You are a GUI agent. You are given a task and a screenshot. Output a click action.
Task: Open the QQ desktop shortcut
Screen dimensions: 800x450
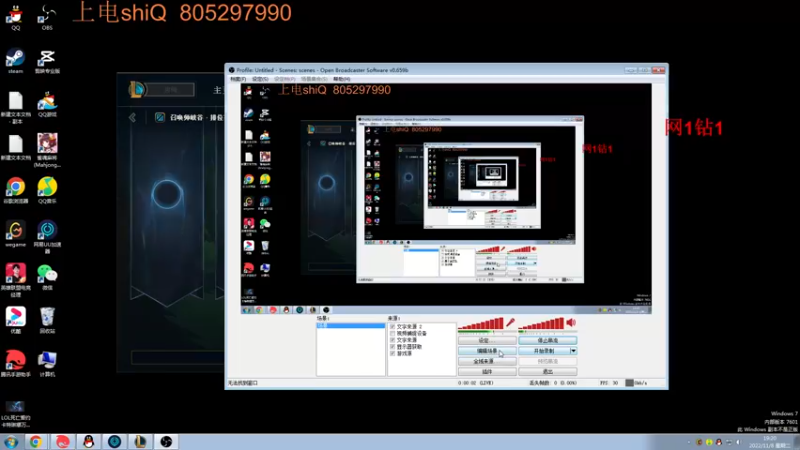(15, 18)
